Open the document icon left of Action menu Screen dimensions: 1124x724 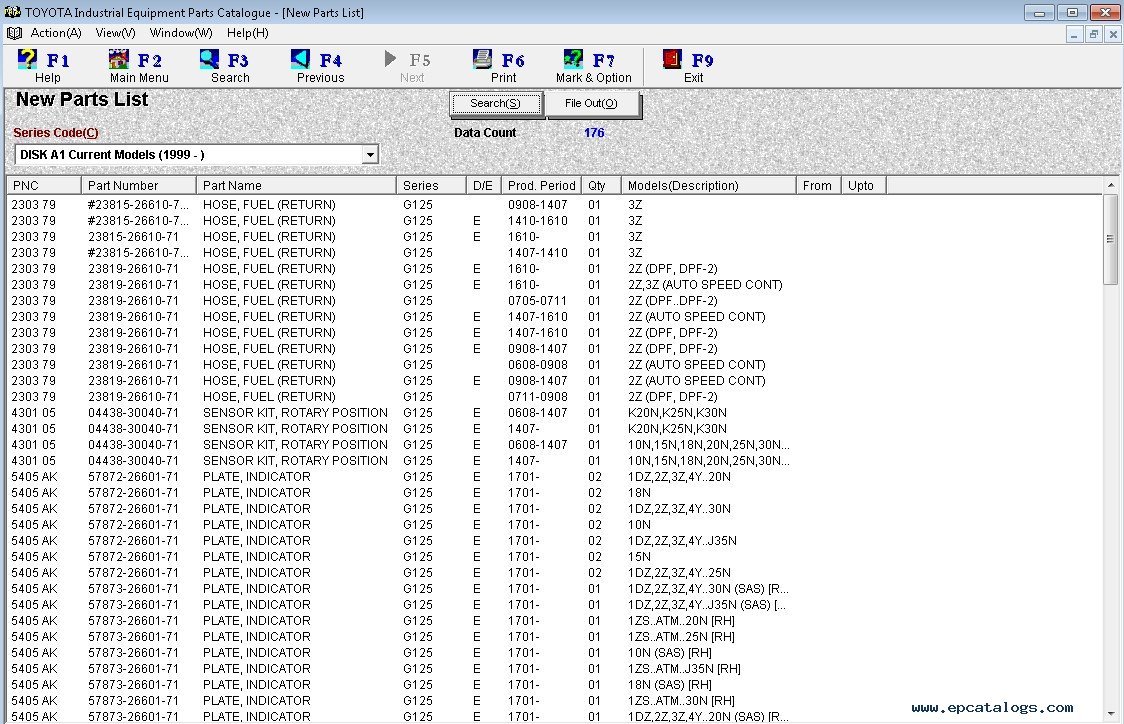[x=14, y=33]
